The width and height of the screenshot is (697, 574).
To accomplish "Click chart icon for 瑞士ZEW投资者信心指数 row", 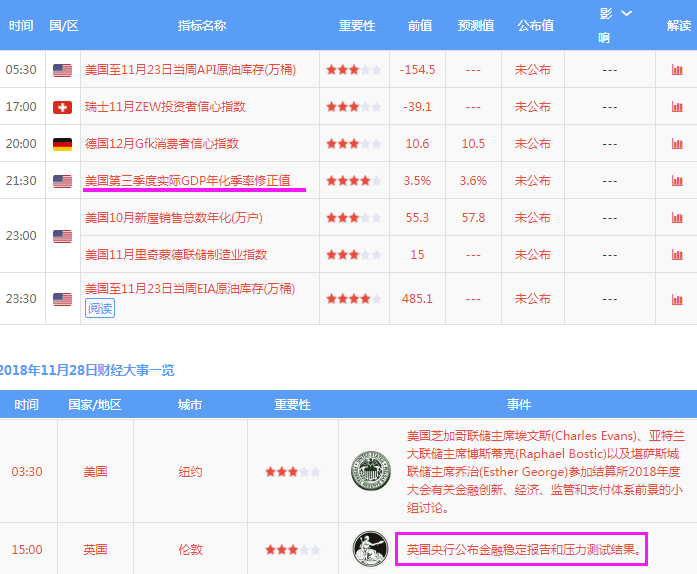I will (x=677, y=107).
